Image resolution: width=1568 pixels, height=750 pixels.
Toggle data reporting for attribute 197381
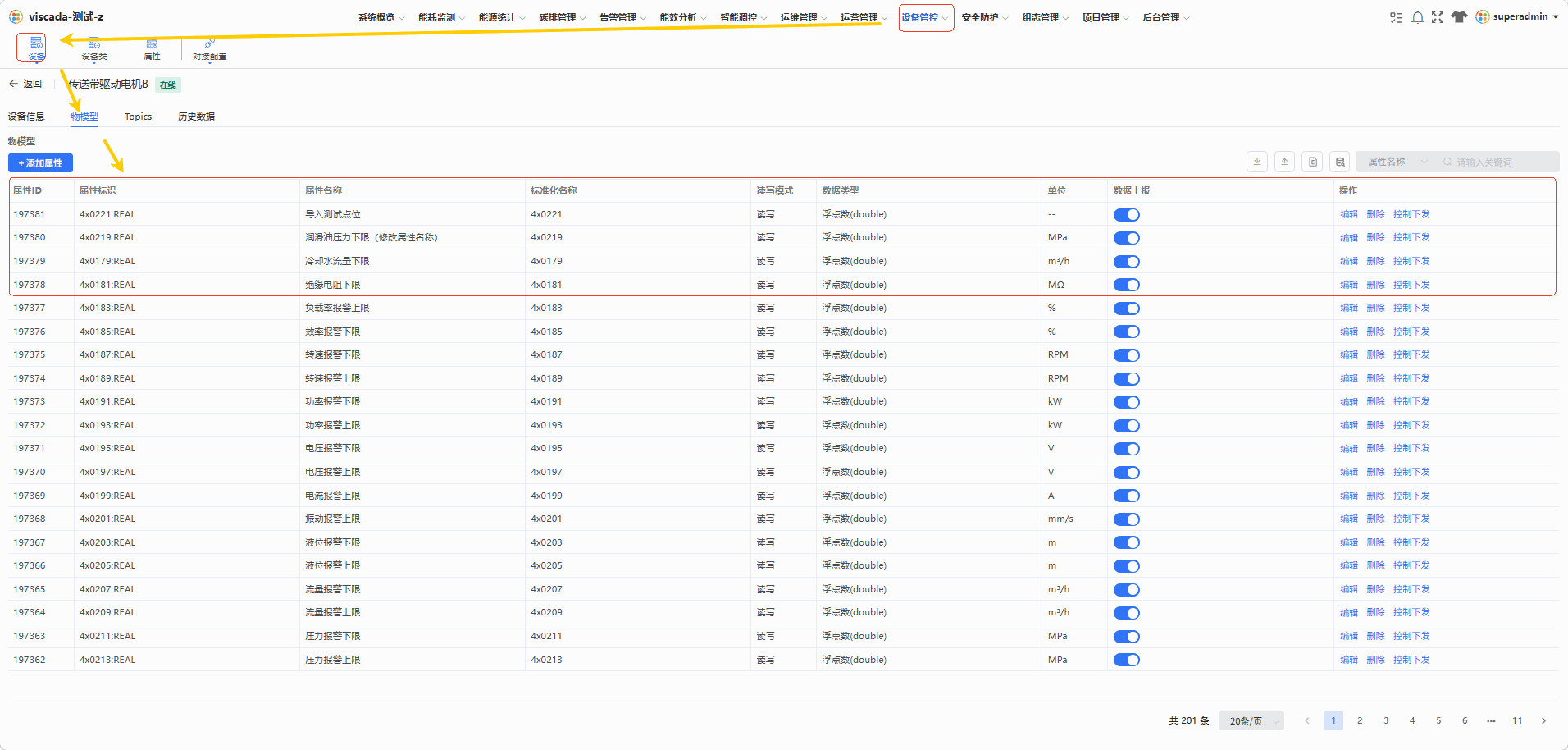coord(1126,215)
